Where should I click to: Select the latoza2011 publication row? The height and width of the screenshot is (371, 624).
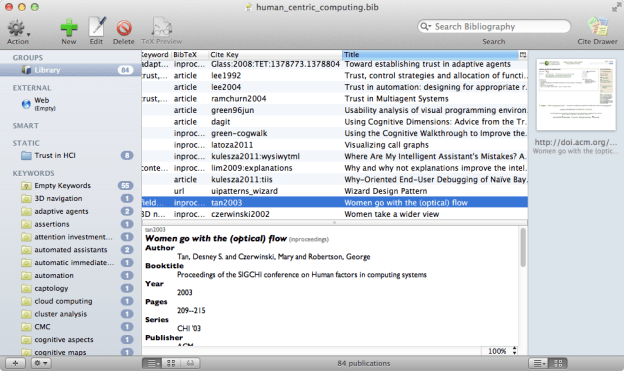[x=335, y=145]
